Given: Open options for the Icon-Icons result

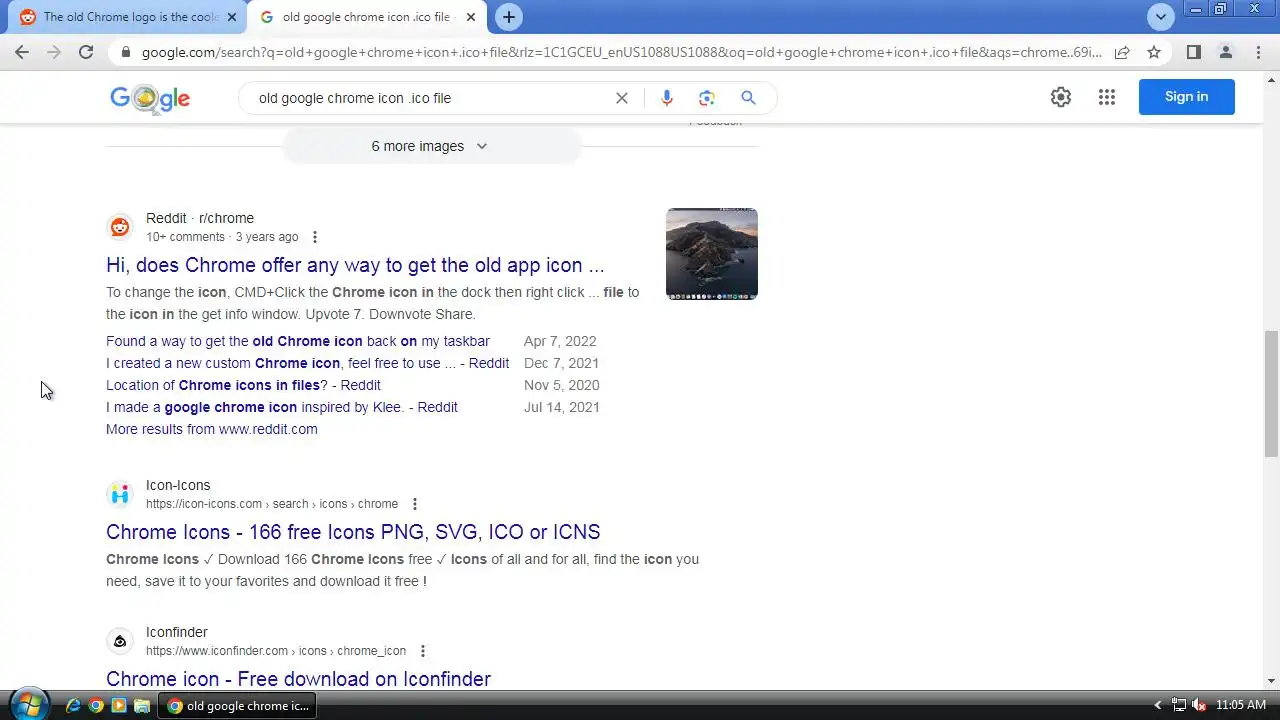Looking at the screenshot, I should 415,504.
